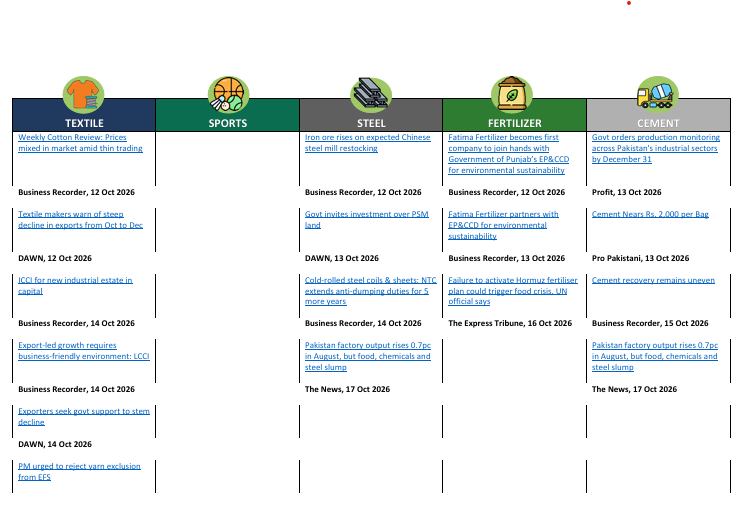
Task: Open PM urged to reject yarn exclusion link
Action: click(79, 471)
